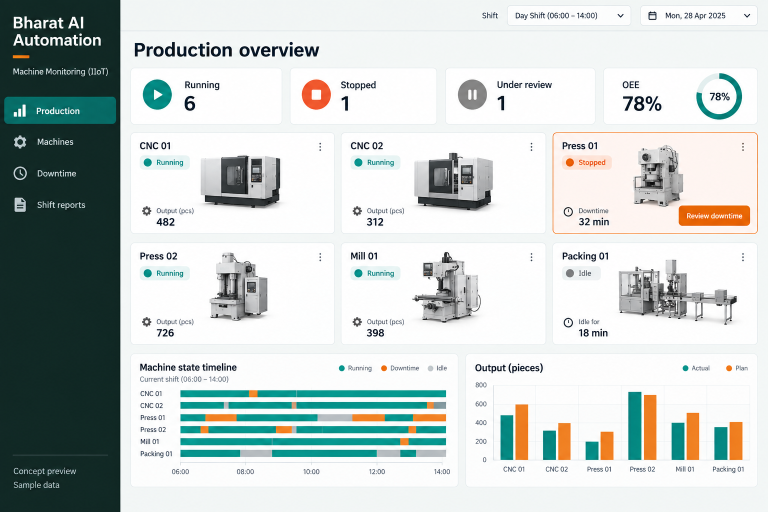Click the Mill 01 Running status badge
Image resolution: width=768 pixels, height=512 pixels.
375,273
